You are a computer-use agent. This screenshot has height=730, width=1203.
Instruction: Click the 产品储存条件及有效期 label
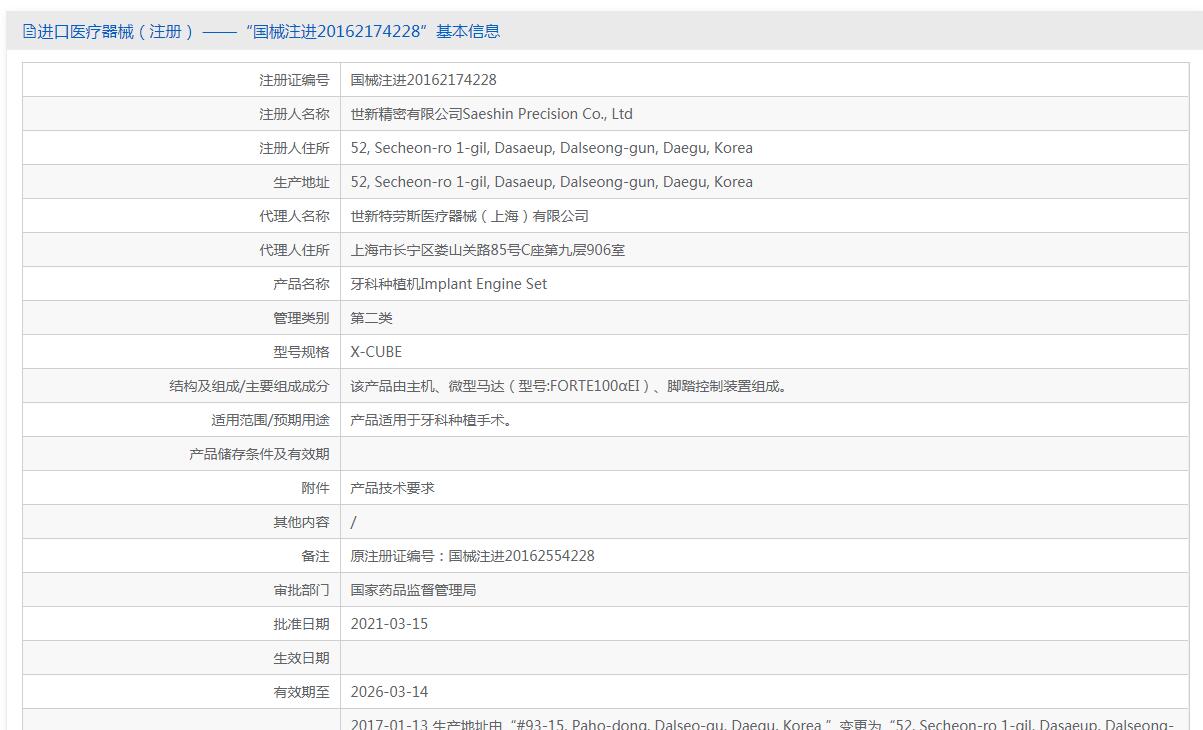click(259, 454)
